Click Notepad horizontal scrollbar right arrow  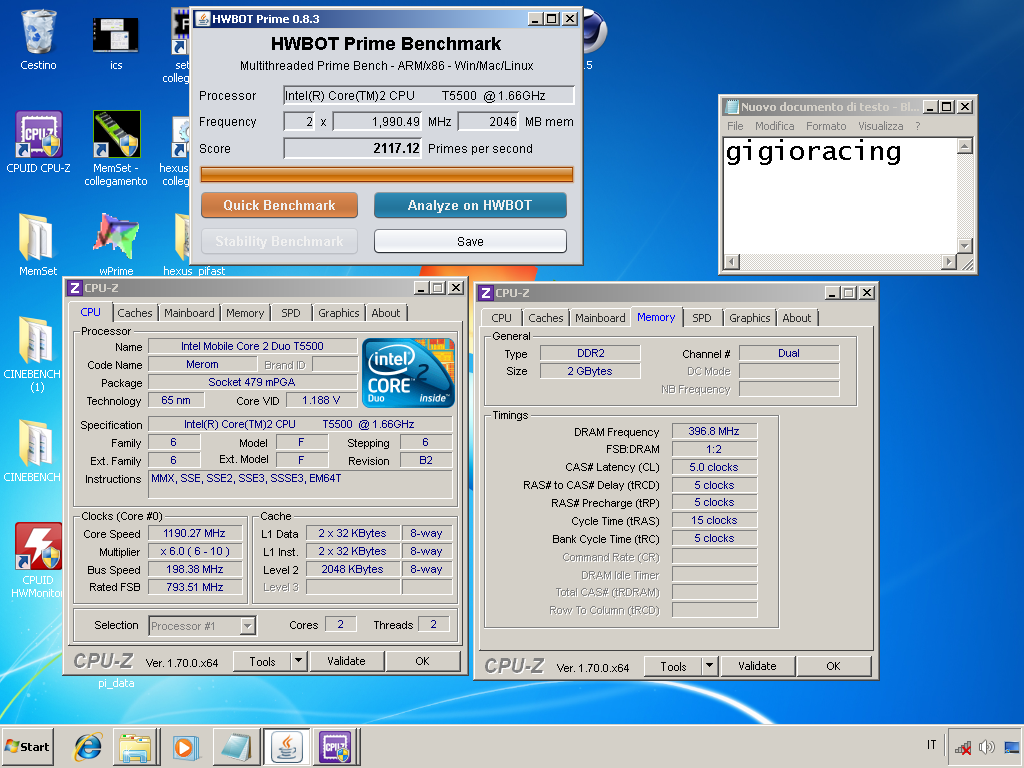[x=948, y=261]
